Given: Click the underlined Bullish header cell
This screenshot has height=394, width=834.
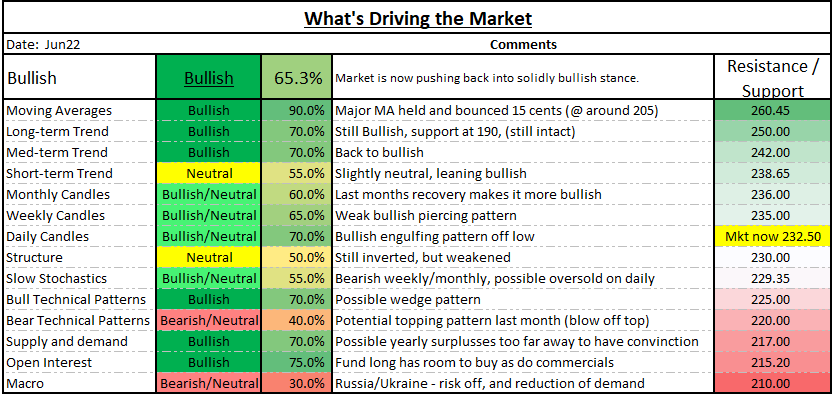Looking at the screenshot, I should point(208,78).
